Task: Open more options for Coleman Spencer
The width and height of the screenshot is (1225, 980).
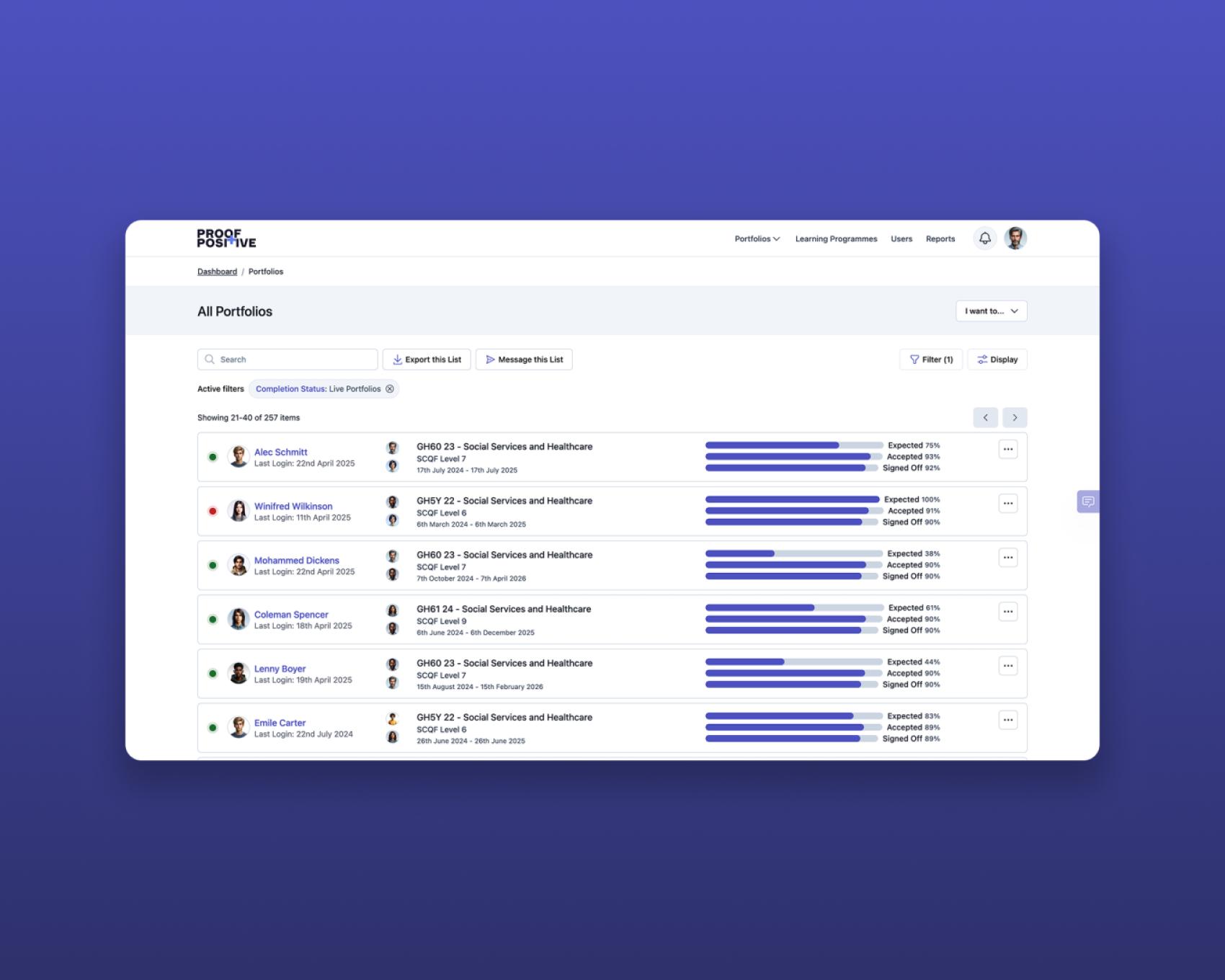Action: pyautogui.click(x=1007, y=612)
